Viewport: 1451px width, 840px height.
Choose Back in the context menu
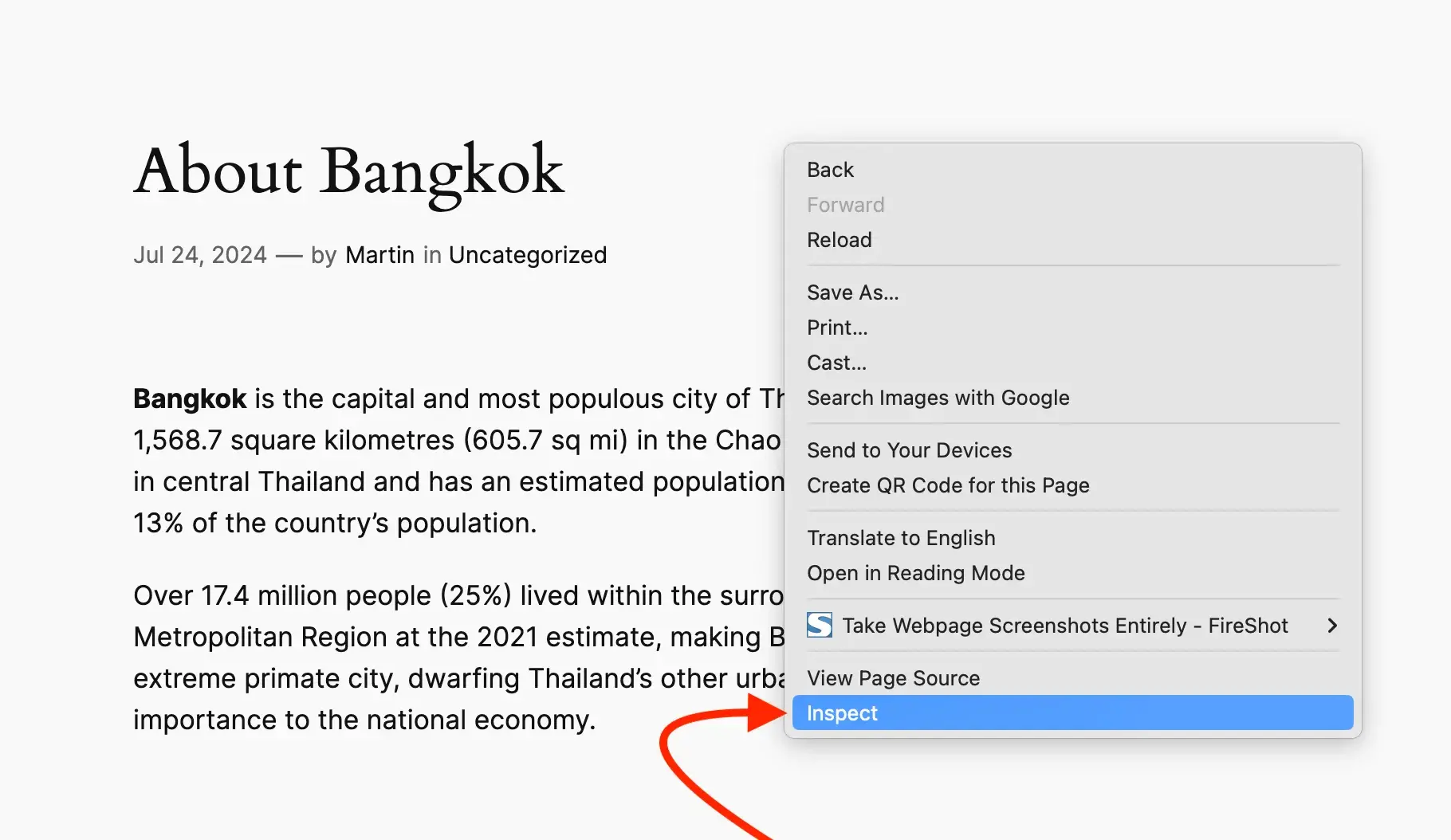point(1072,170)
